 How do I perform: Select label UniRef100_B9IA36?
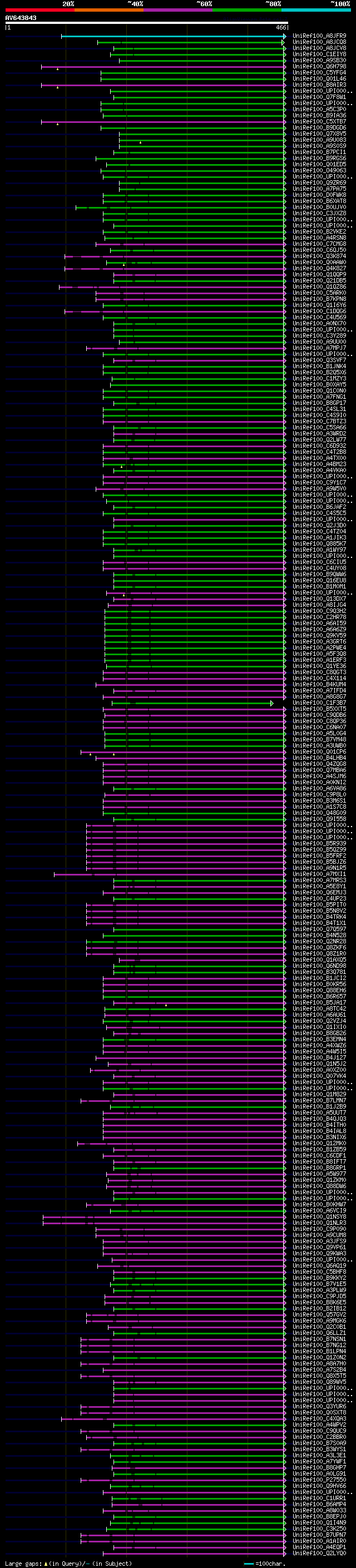tap(319, 116)
